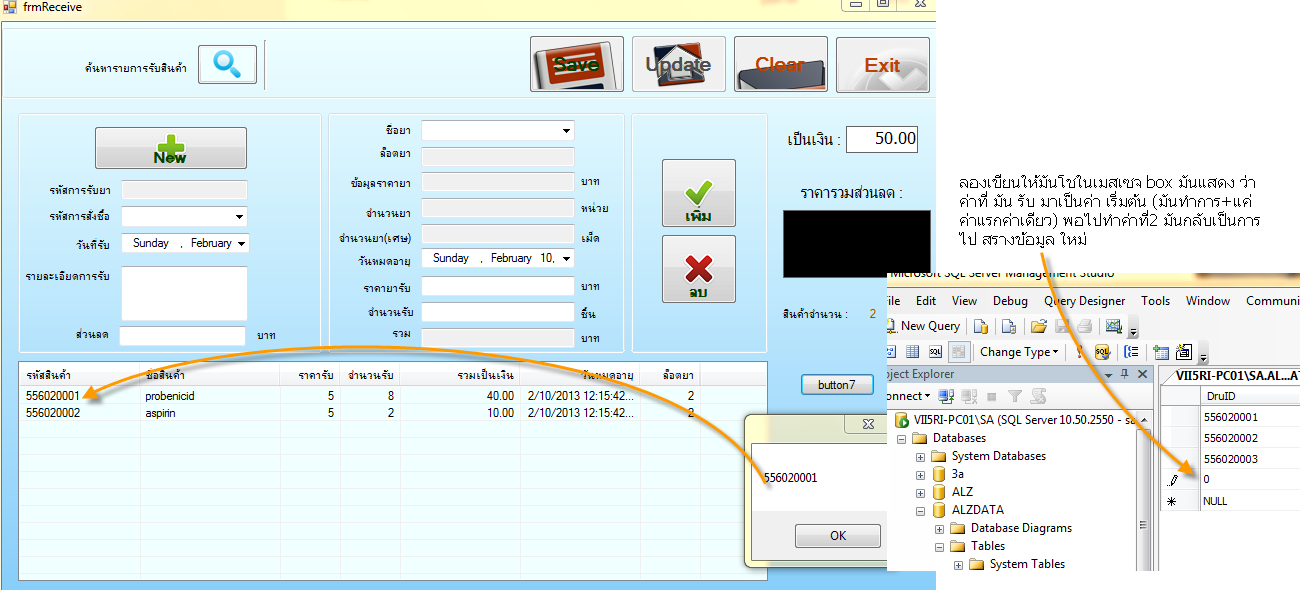1300x590 pixels.
Task: Open the Window menu in Management Studio
Action: coord(1208,300)
